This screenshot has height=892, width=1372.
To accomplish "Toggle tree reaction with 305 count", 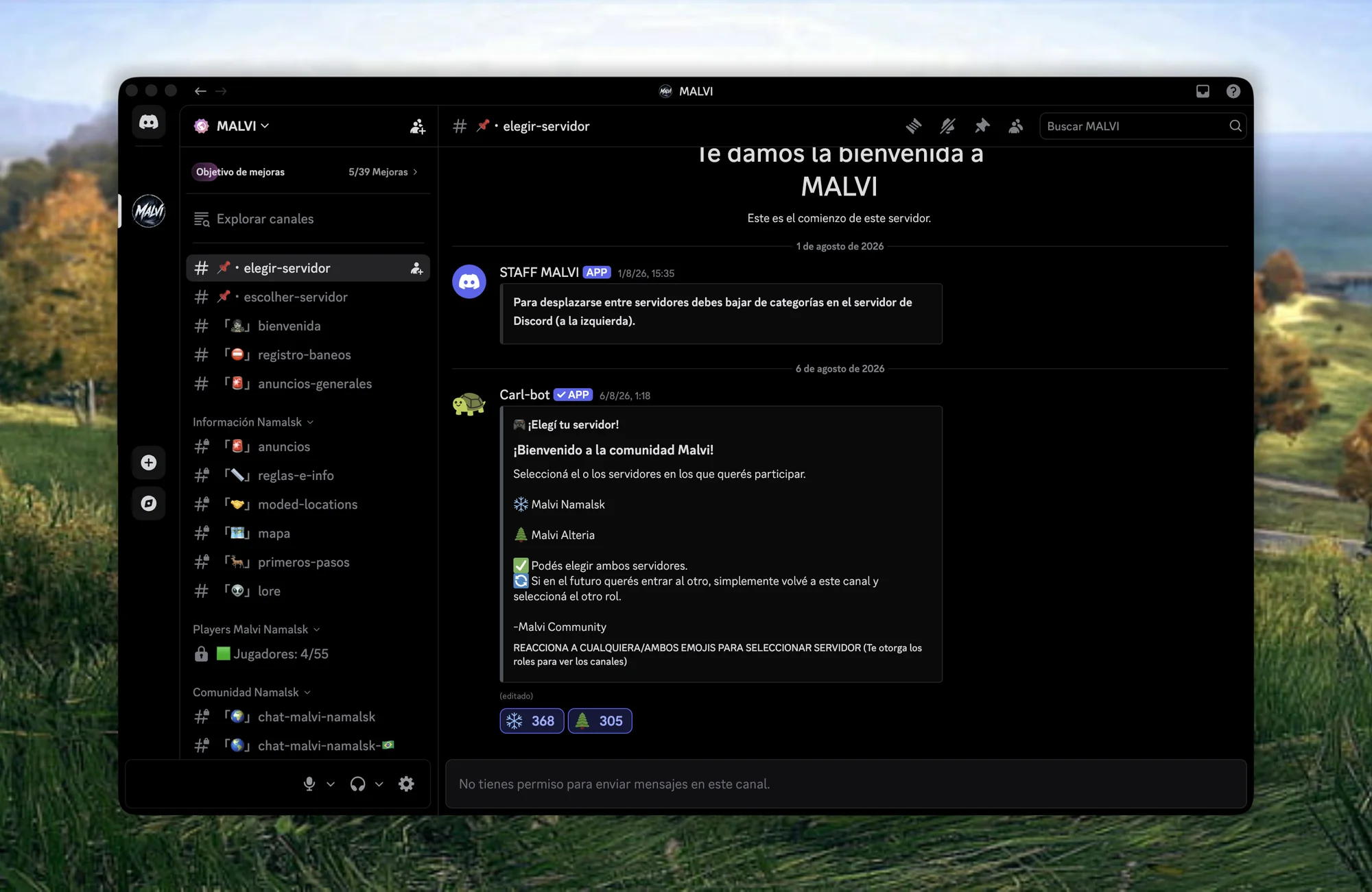I will tap(600, 721).
